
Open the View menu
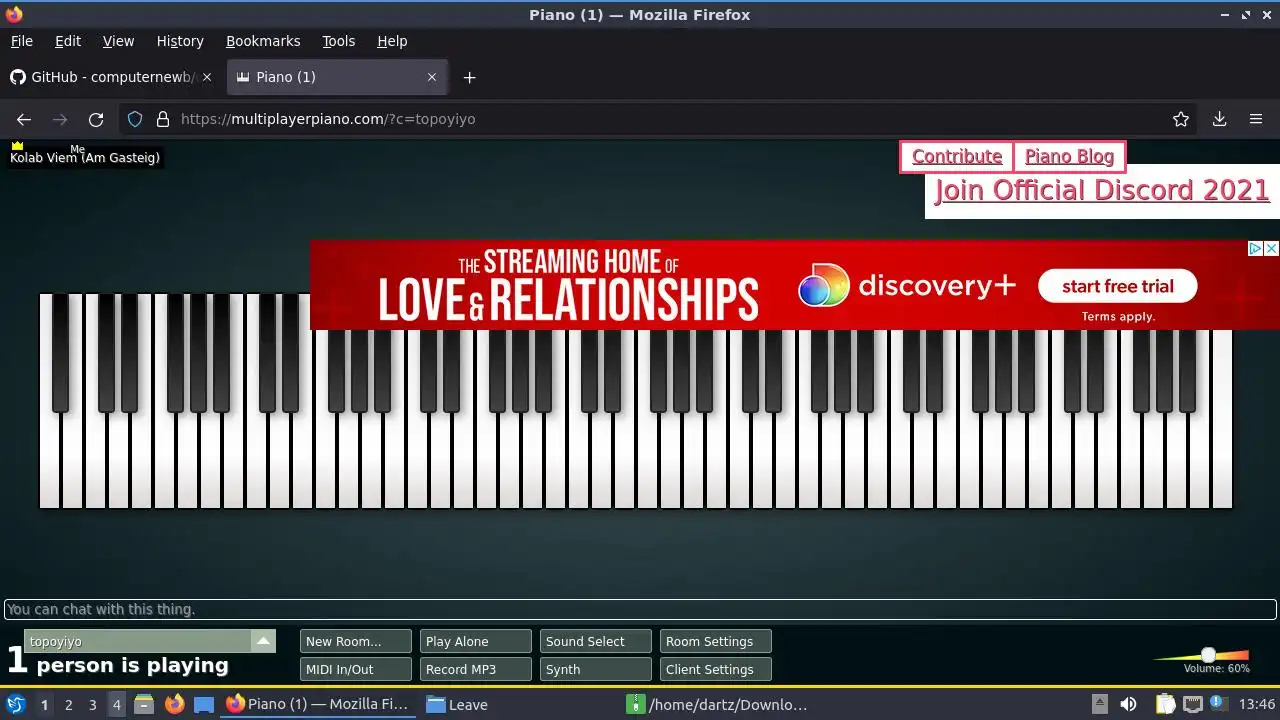(x=118, y=41)
